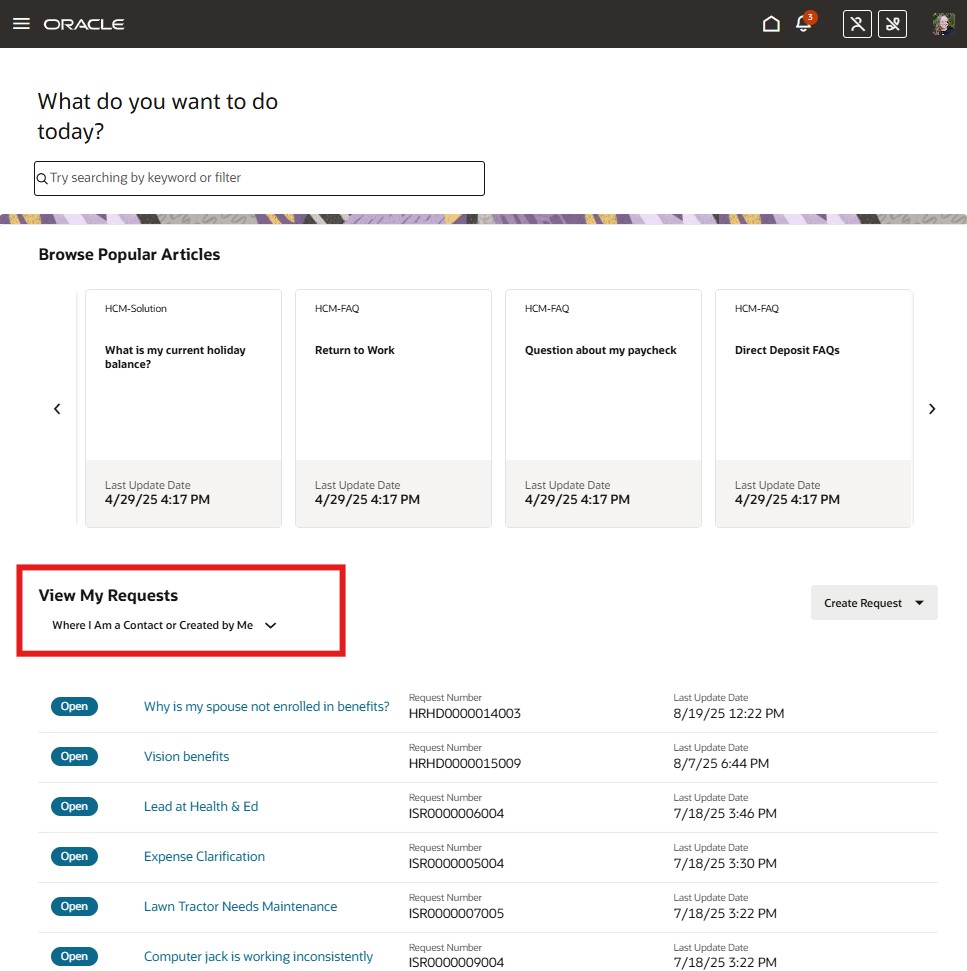Toggle the Open badge on Lawn Tractor request
The image size is (967, 971).
coord(74,906)
